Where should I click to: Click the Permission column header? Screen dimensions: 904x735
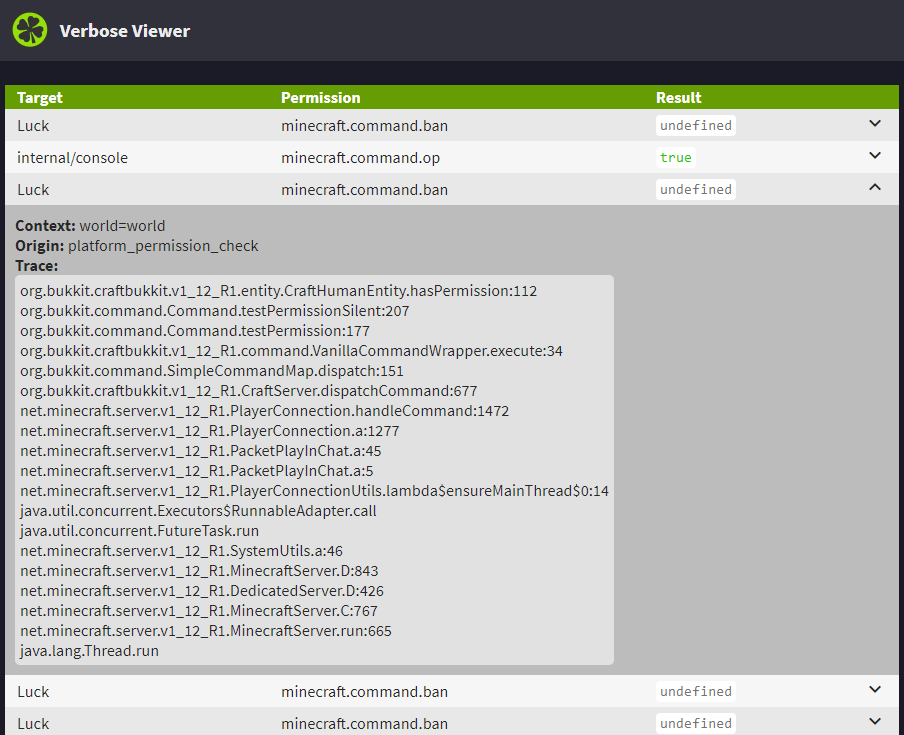point(320,98)
